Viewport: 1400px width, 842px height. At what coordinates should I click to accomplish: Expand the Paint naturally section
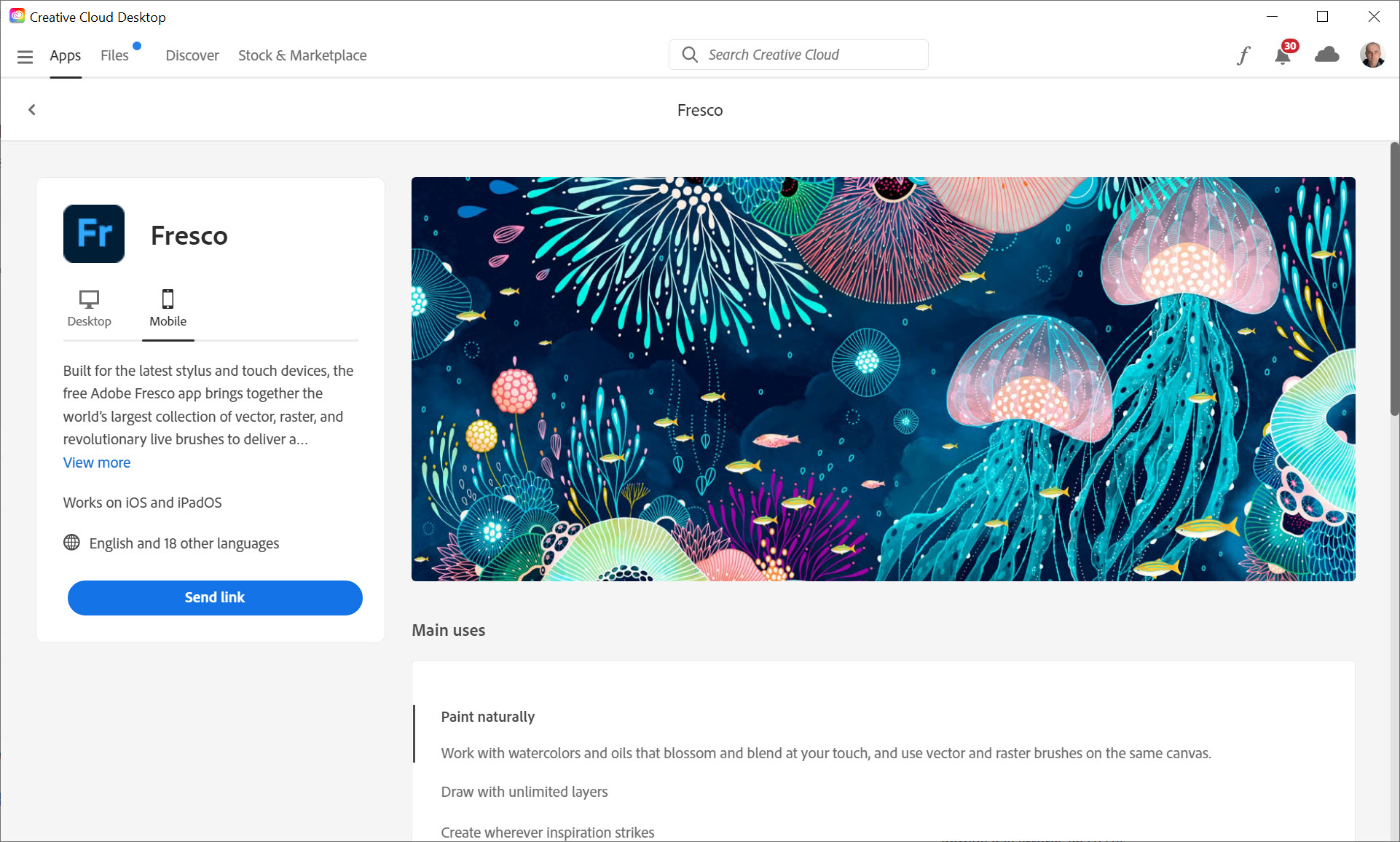487,717
